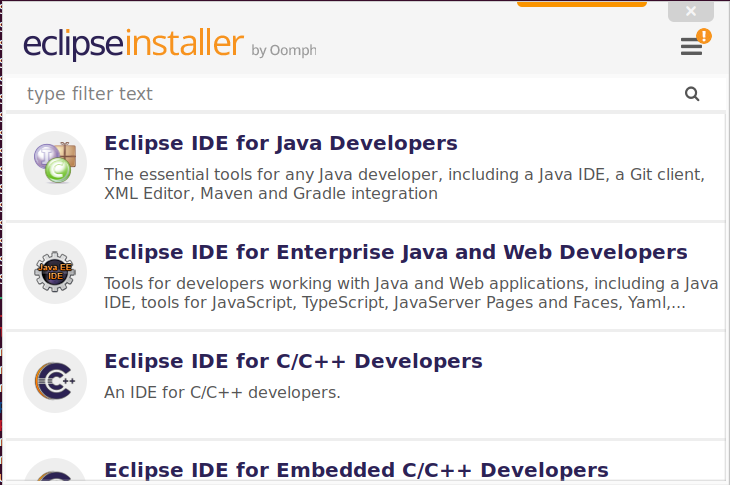Click the Java EE IDE gear icon
The image size is (730, 485).
[55, 272]
